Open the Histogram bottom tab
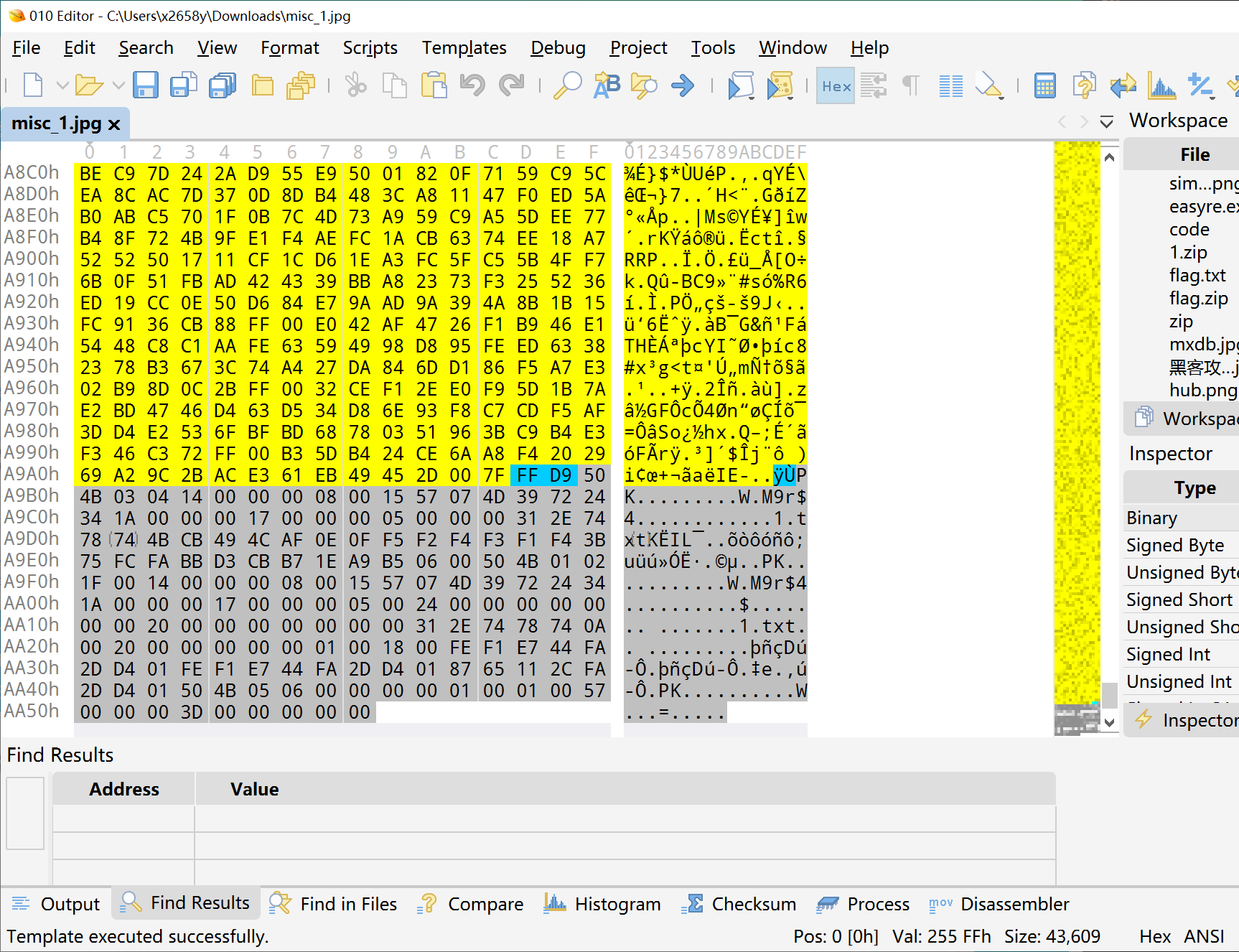 [603, 904]
